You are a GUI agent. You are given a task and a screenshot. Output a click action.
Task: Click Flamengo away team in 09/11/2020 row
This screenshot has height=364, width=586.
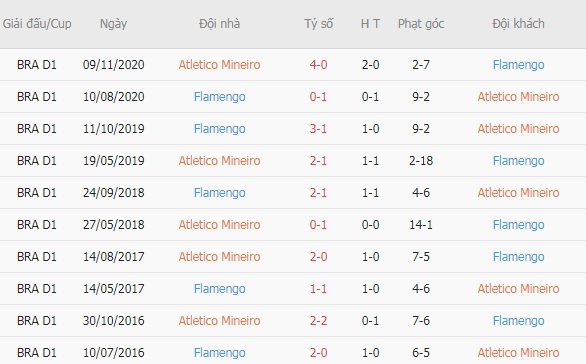point(518,65)
